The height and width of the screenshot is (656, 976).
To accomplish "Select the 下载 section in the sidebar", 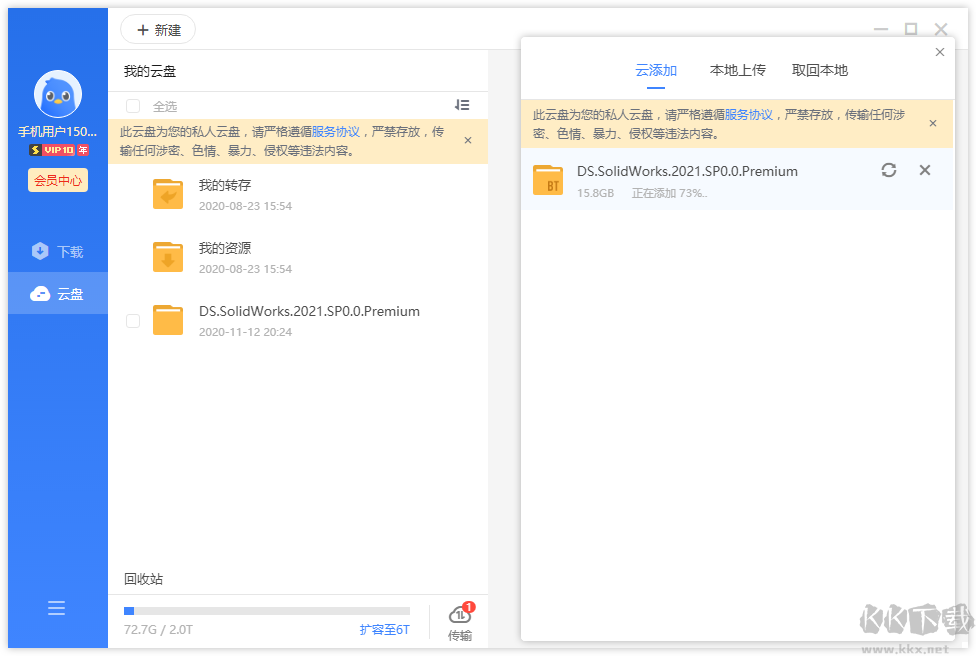I will (x=56, y=251).
